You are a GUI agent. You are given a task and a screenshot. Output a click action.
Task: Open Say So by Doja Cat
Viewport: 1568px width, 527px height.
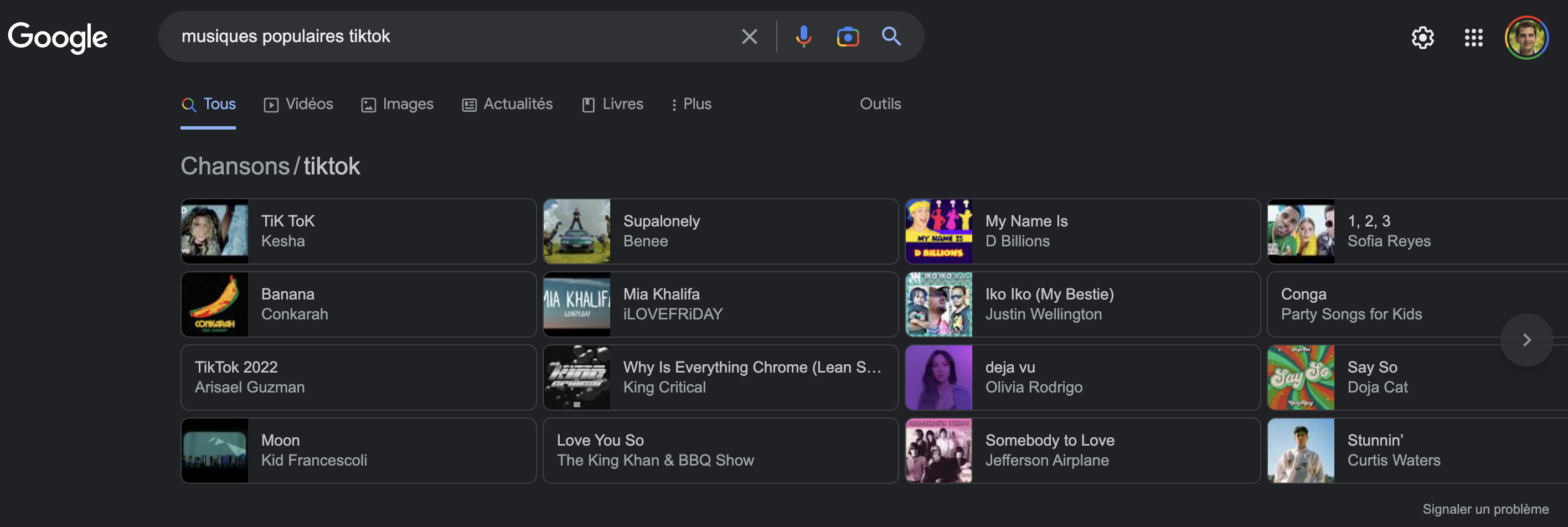(x=1400, y=378)
